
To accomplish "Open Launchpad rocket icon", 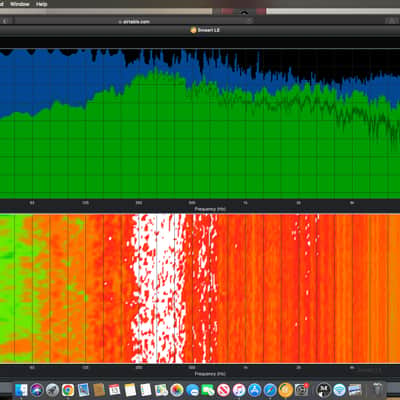I will (x=52, y=389).
